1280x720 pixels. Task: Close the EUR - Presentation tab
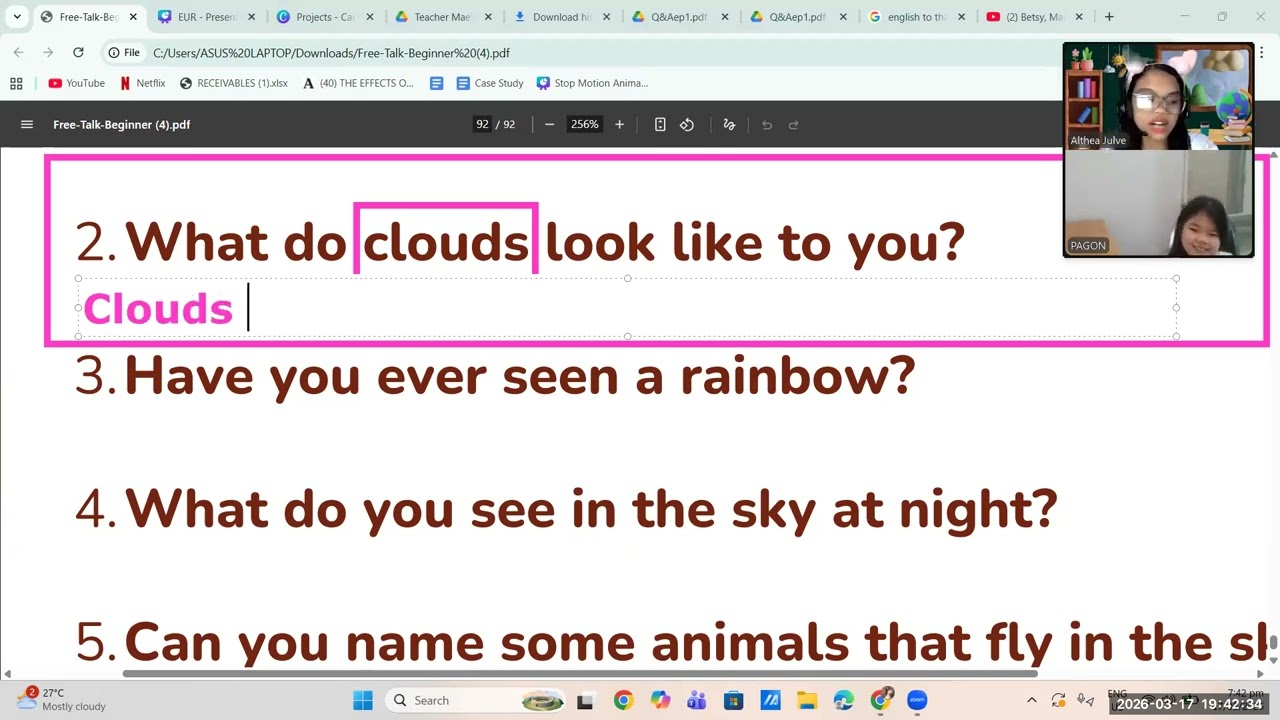click(x=251, y=17)
